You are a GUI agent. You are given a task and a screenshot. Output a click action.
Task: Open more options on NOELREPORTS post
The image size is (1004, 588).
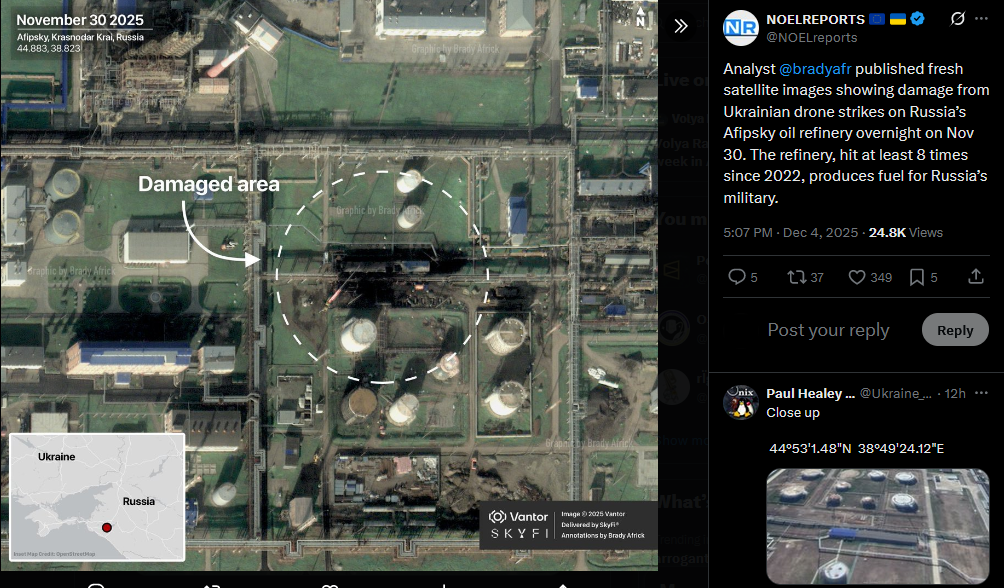[x=981, y=19]
